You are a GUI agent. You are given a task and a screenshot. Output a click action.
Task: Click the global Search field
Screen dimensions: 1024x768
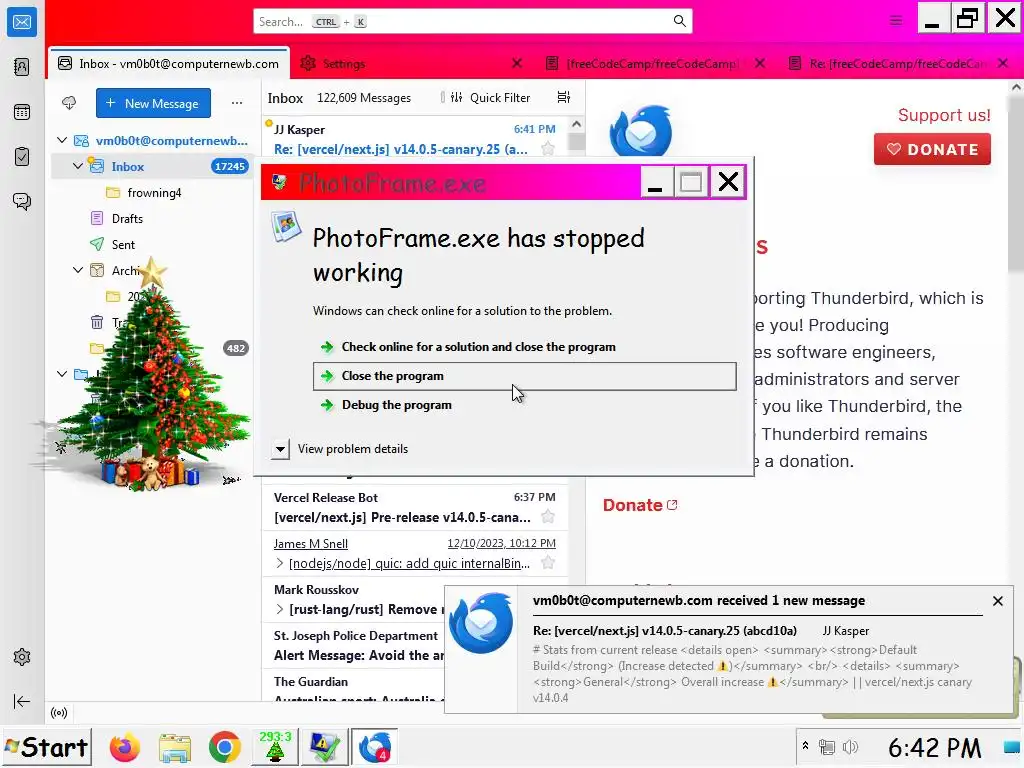click(472, 22)
